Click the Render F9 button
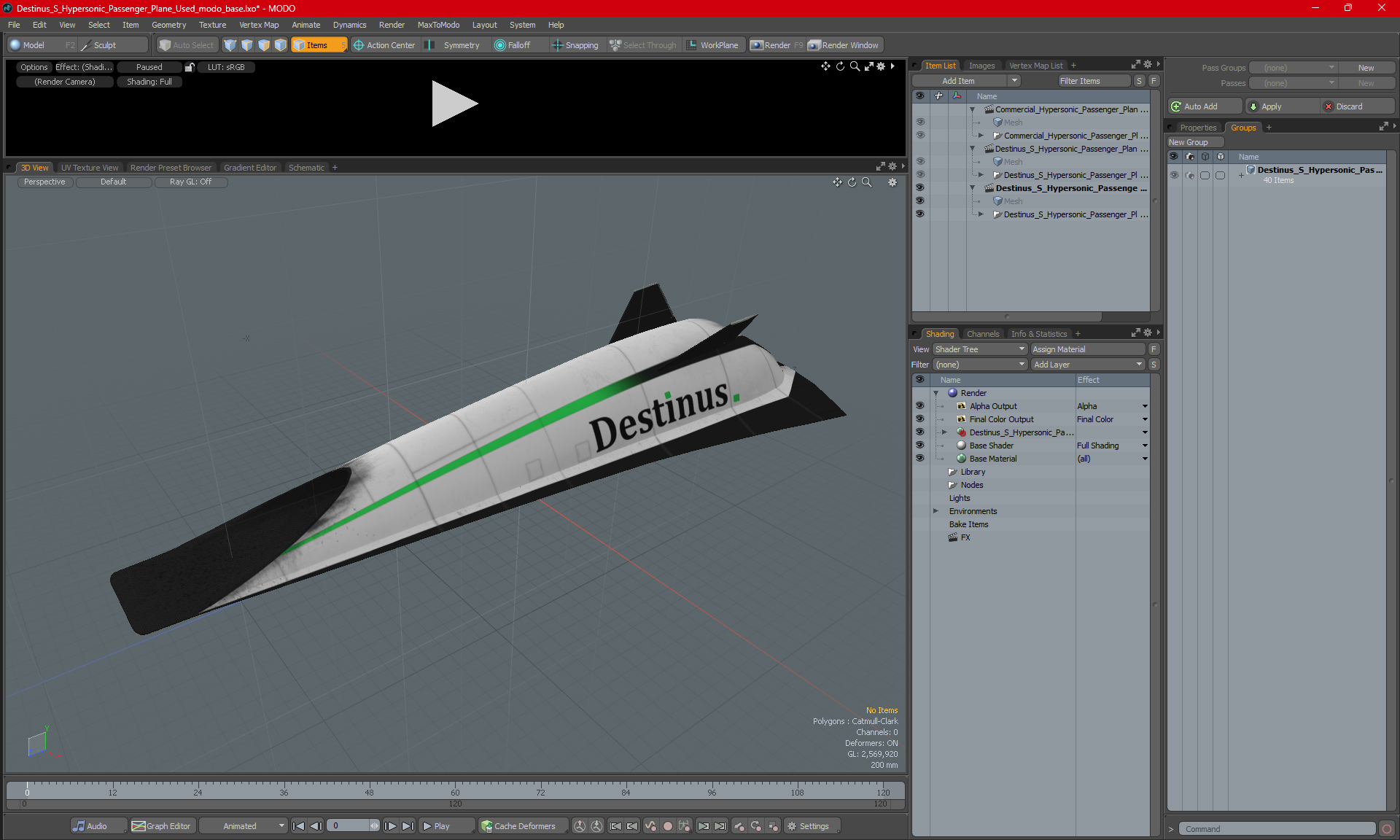This screenshot has height=840, width=1400. click(777, 45)
